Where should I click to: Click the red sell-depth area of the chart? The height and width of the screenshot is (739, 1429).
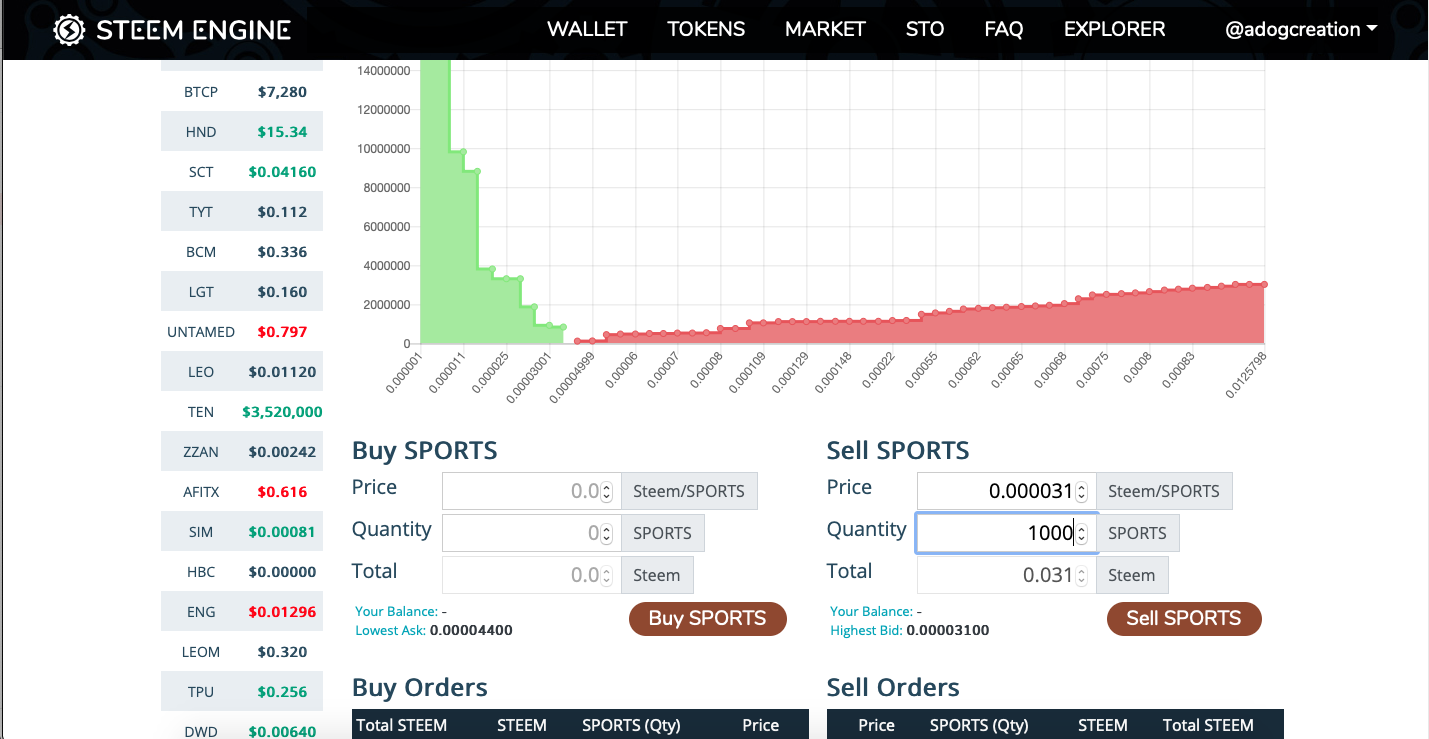coord(1000,325)
